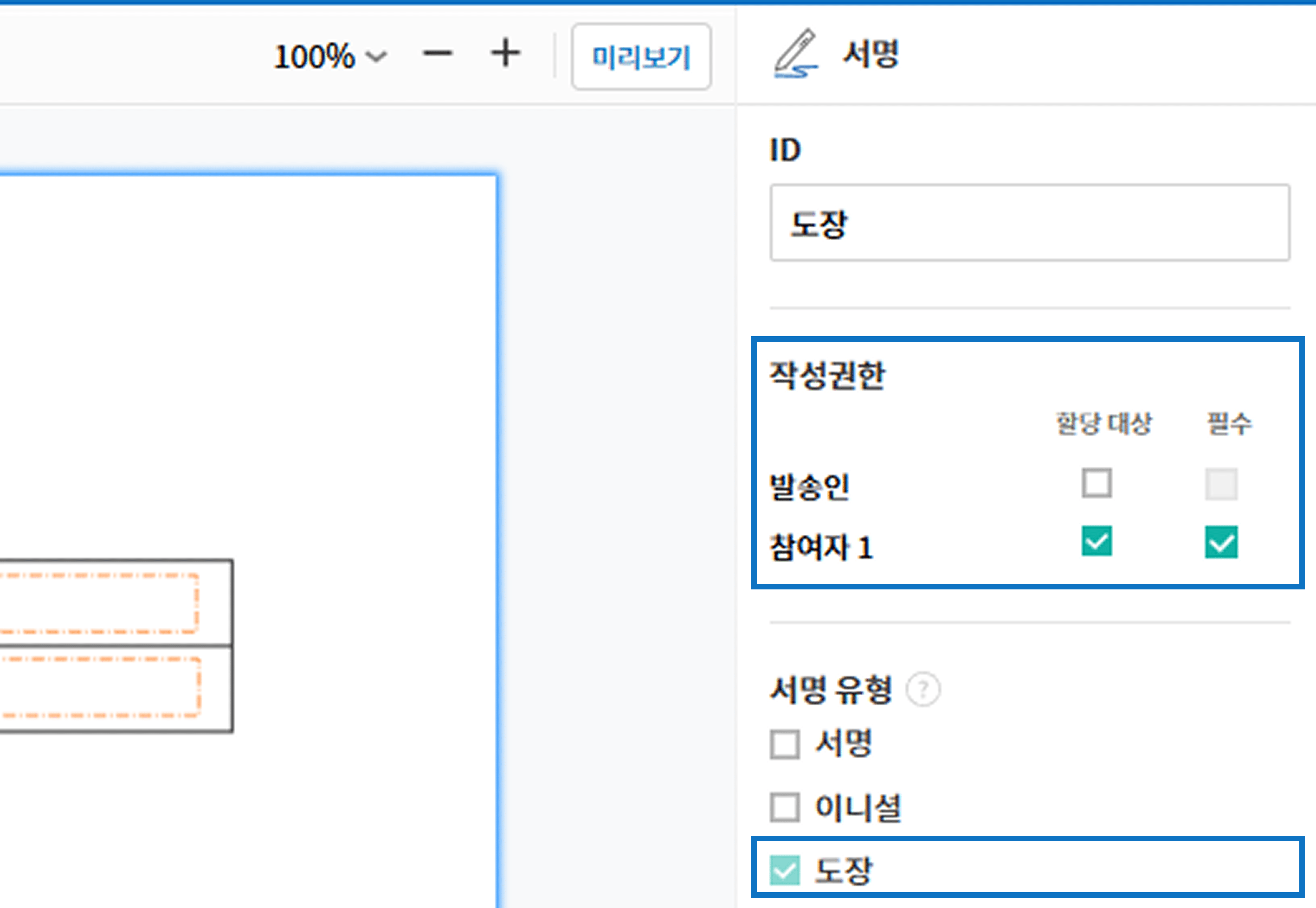Click the zoom out minus icon
The height and width of the screenshot is (908, 1316).
pos(438,55)
